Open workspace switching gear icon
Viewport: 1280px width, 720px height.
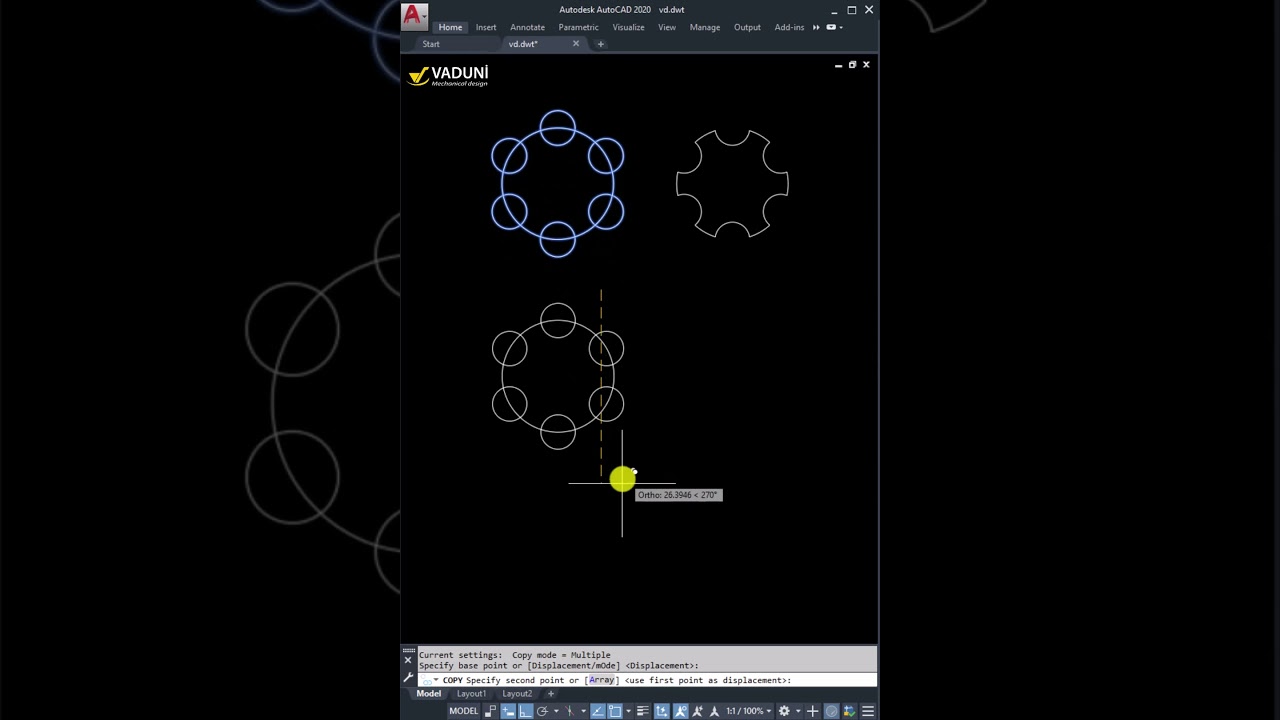point(784,711)
